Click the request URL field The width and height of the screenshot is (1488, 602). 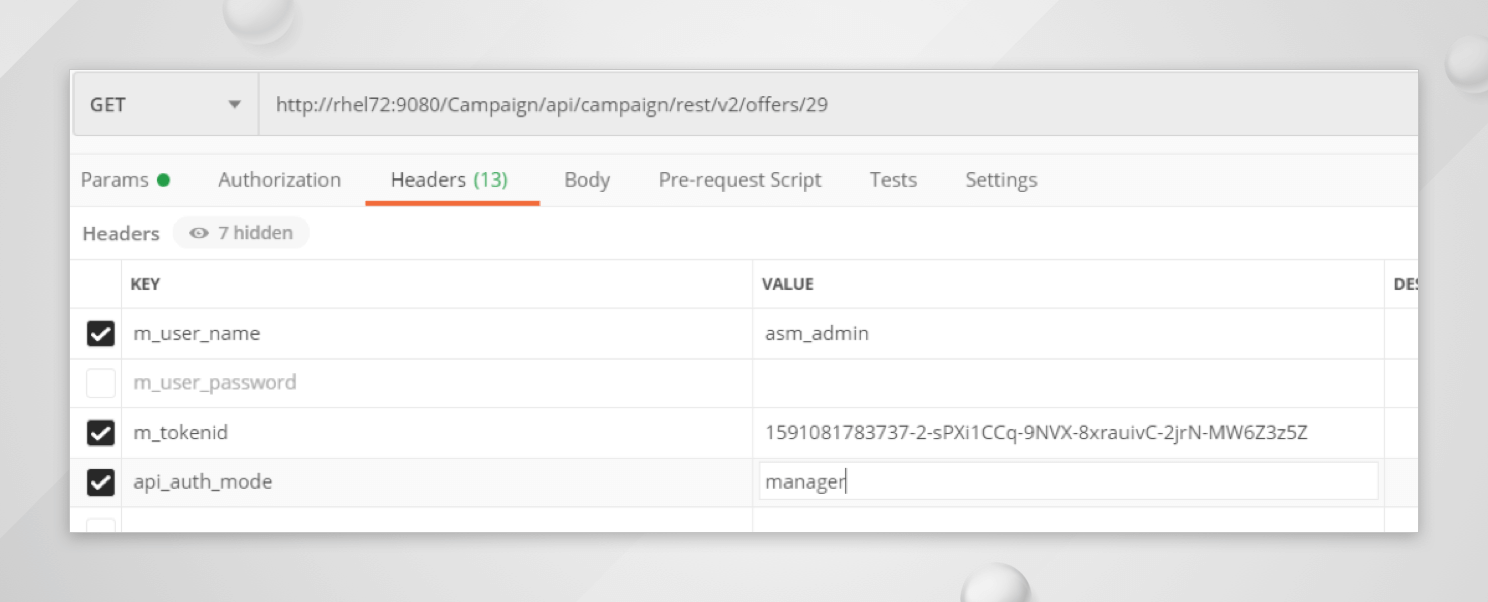coord(600,104)
